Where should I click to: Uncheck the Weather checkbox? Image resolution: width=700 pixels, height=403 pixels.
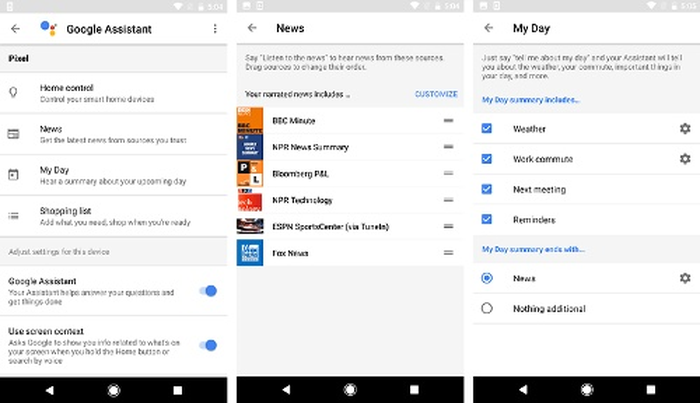point(487,129)
